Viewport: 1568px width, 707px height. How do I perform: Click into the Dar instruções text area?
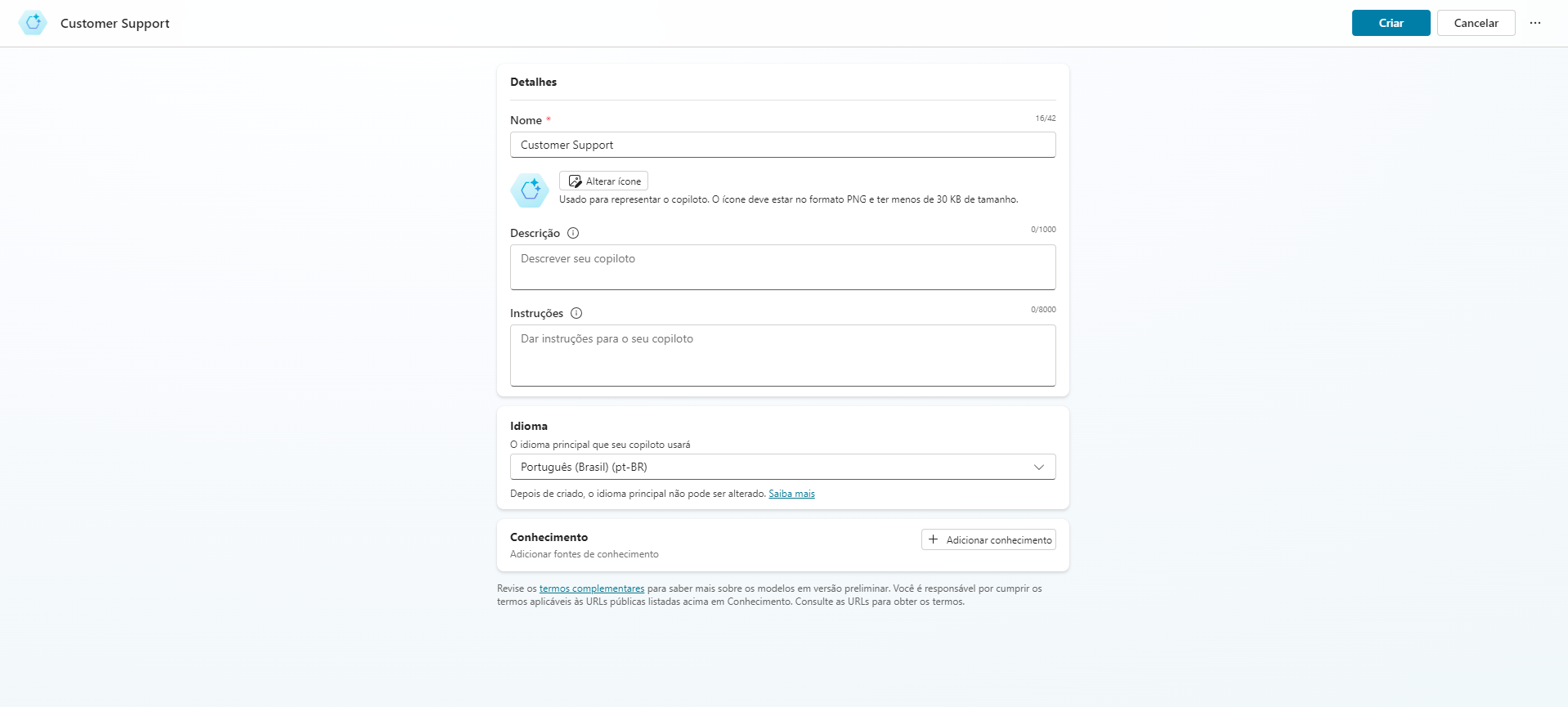[782, 356]
